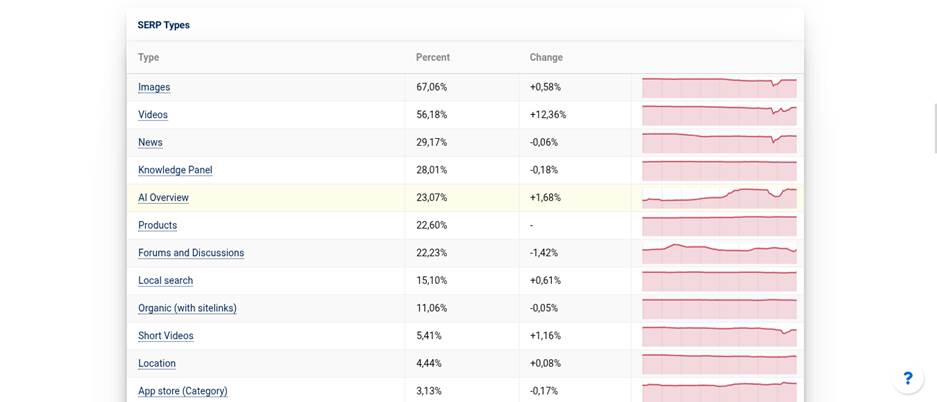Click the Percent column header
Image resolution: width=937 pixels, height=402 pixels.
(433, 57)
